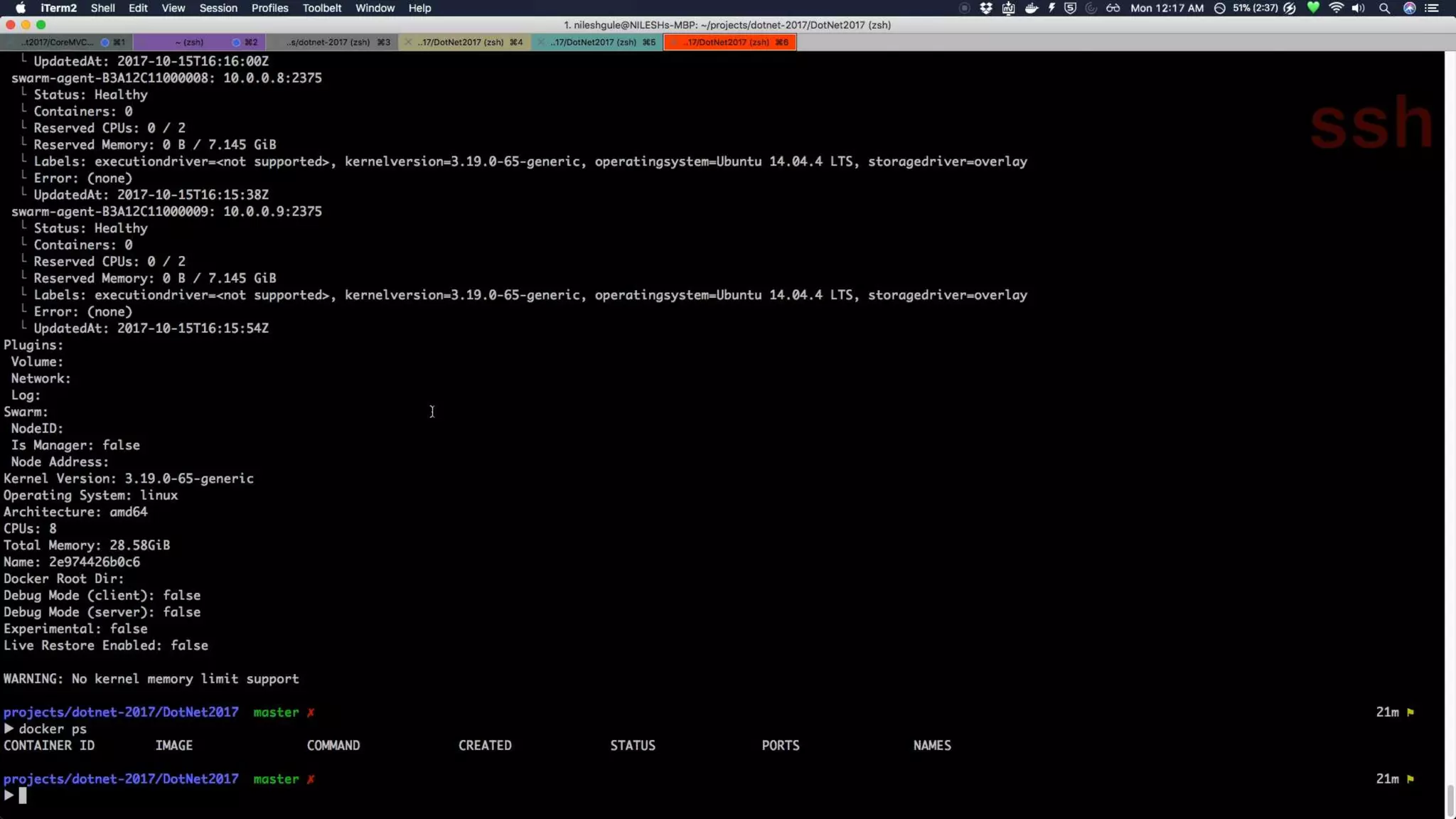Click the battery 51% status indicator
Viewport: 1456px width, 819px height.
pos(1255,8)
